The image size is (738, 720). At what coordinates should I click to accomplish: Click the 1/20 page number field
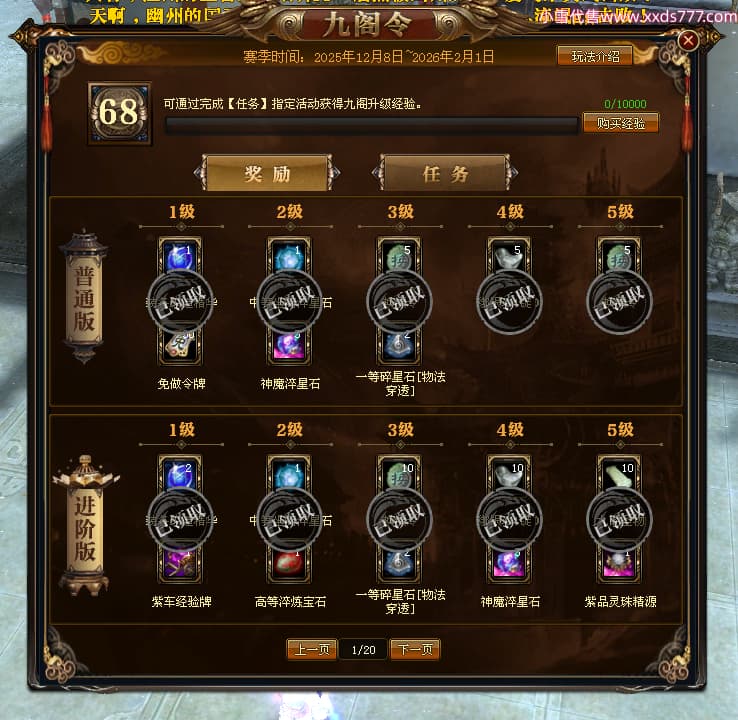[x=363, y=650]
